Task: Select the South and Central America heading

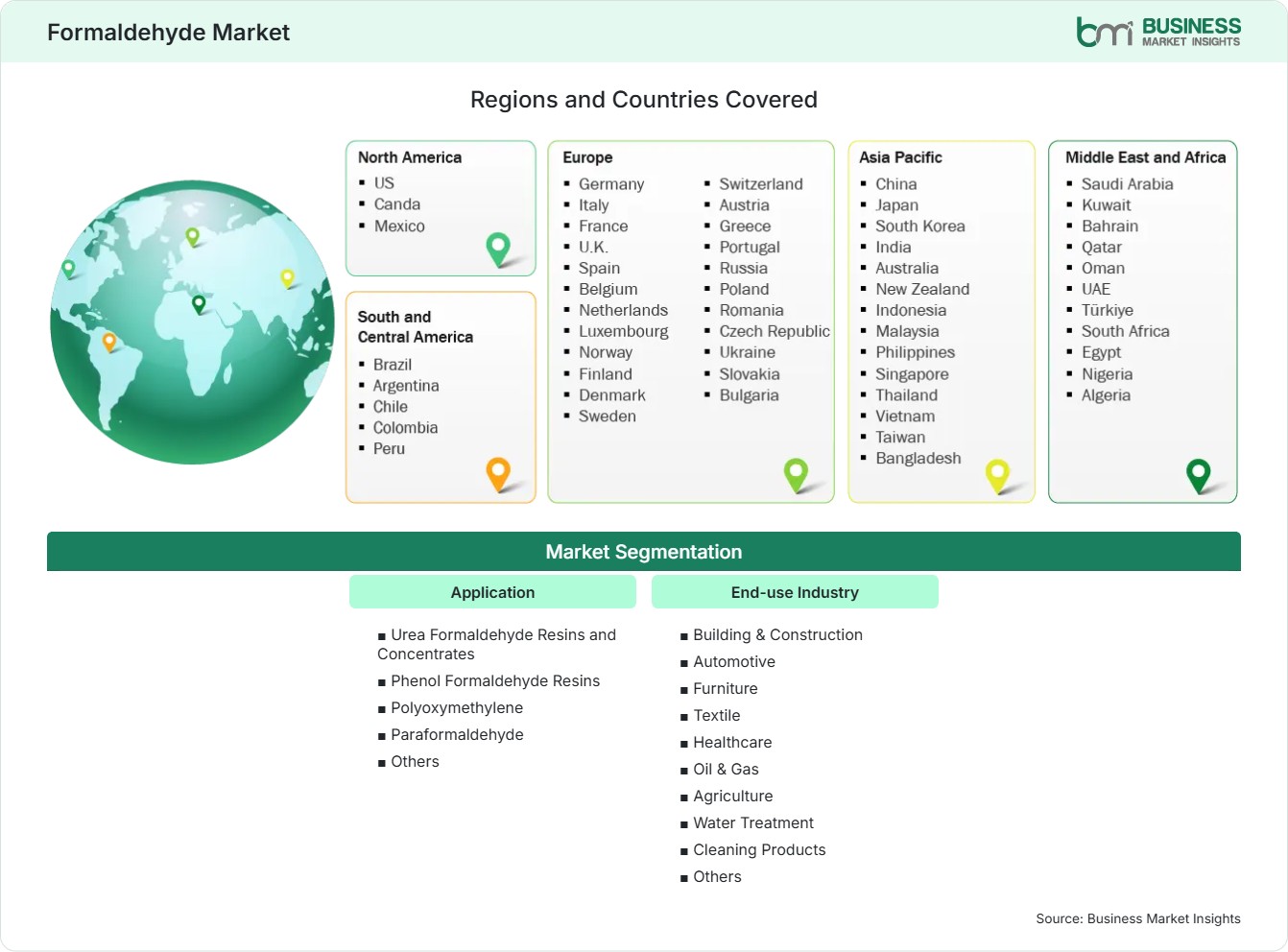Action: [416, 326]
